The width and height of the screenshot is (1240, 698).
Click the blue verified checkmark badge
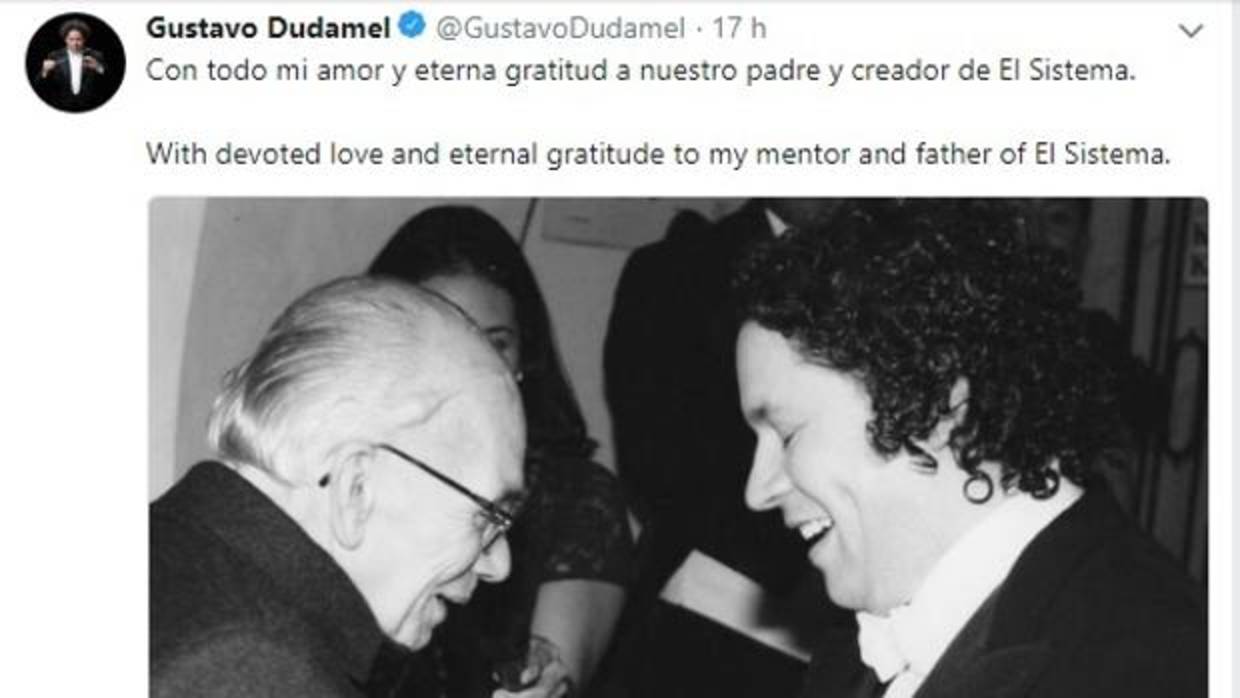(411, 27)
